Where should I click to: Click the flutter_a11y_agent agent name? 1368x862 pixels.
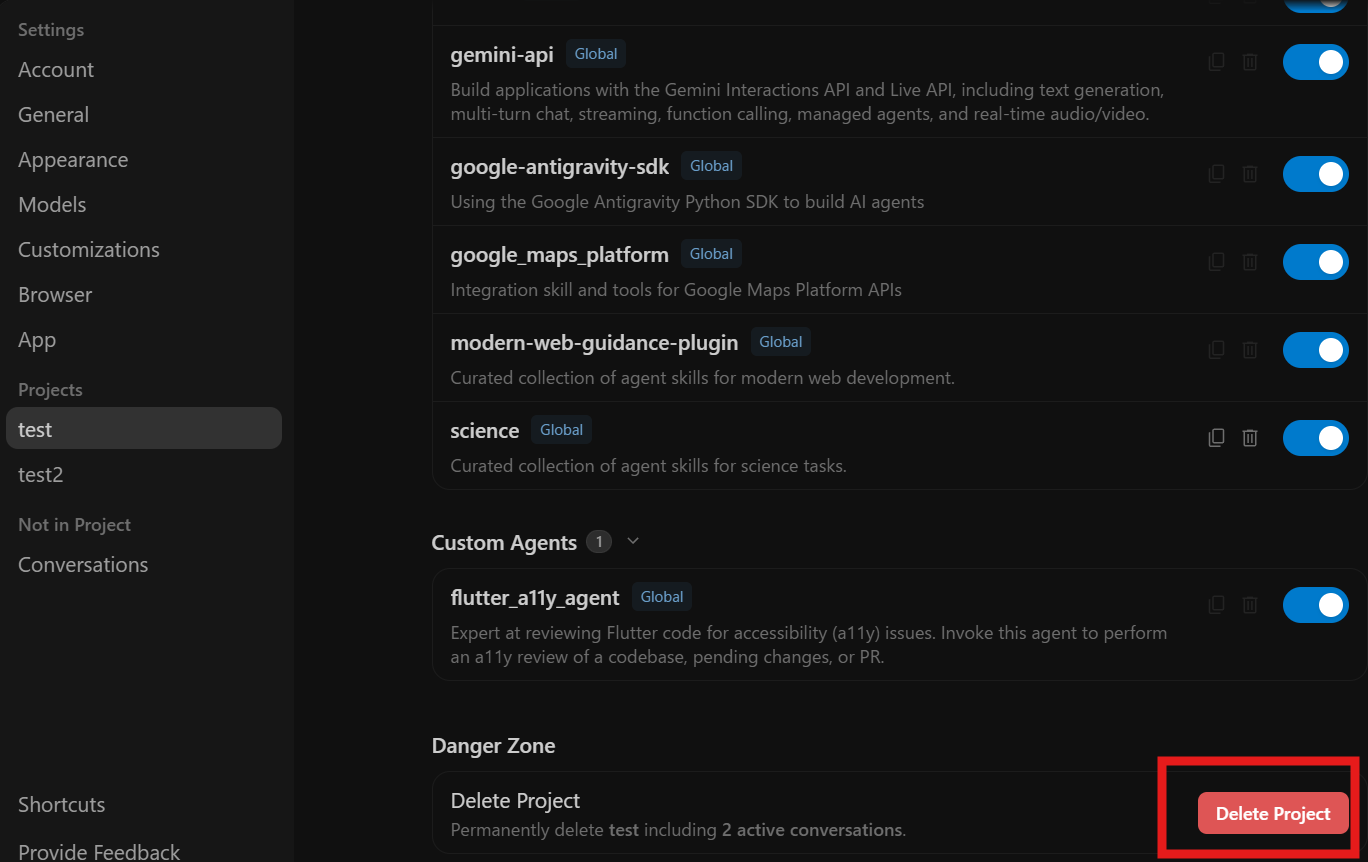point(535,598)
